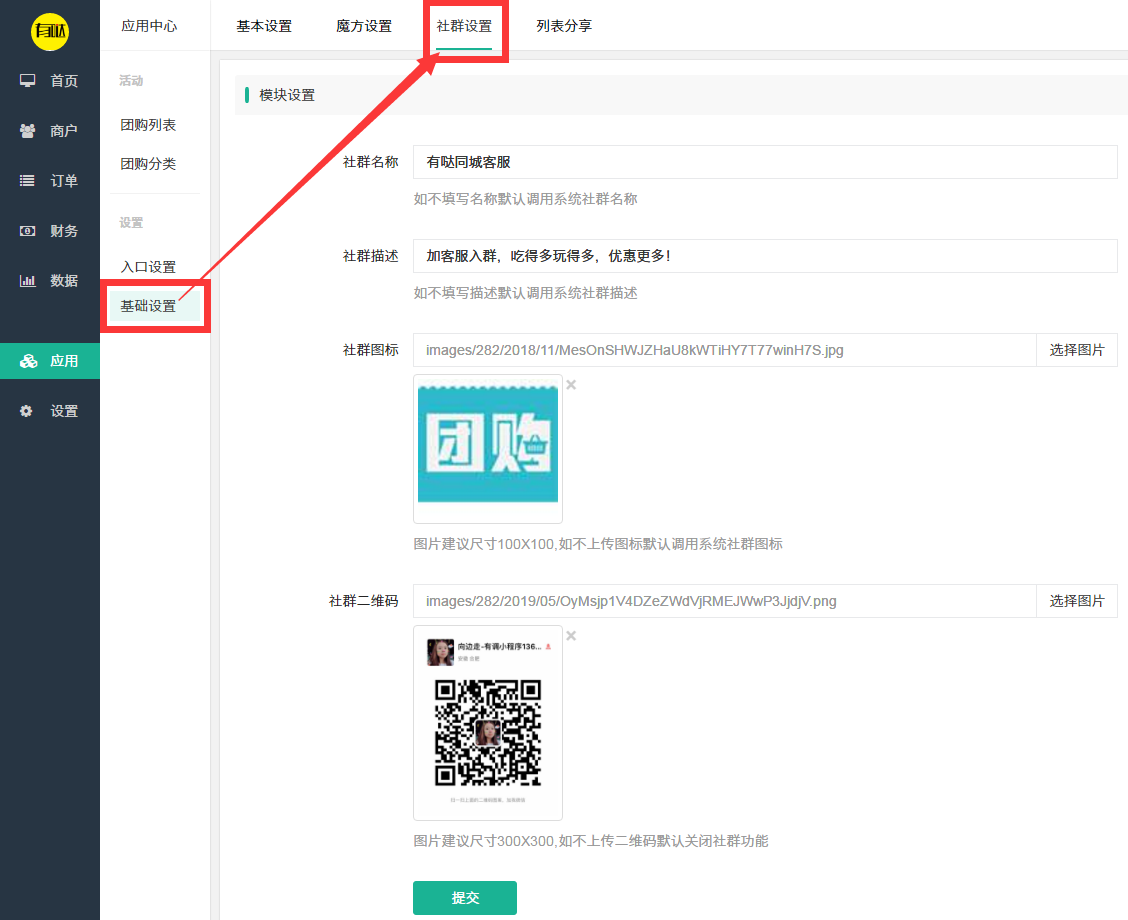Click hint 如不填写描述默认调用系统社群描述
The width and height of the screenshot is (1128, 920).
[x=525, y=293]
